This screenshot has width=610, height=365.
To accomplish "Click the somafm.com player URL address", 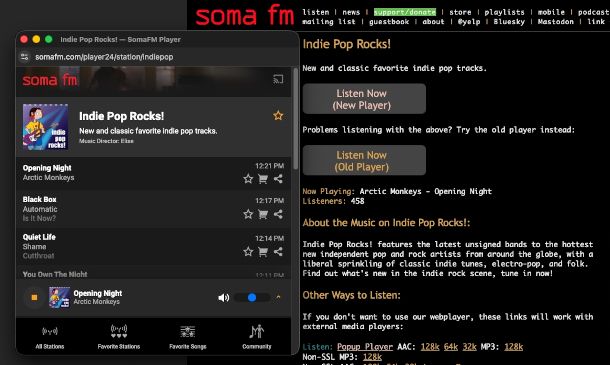I will (104, 57).
